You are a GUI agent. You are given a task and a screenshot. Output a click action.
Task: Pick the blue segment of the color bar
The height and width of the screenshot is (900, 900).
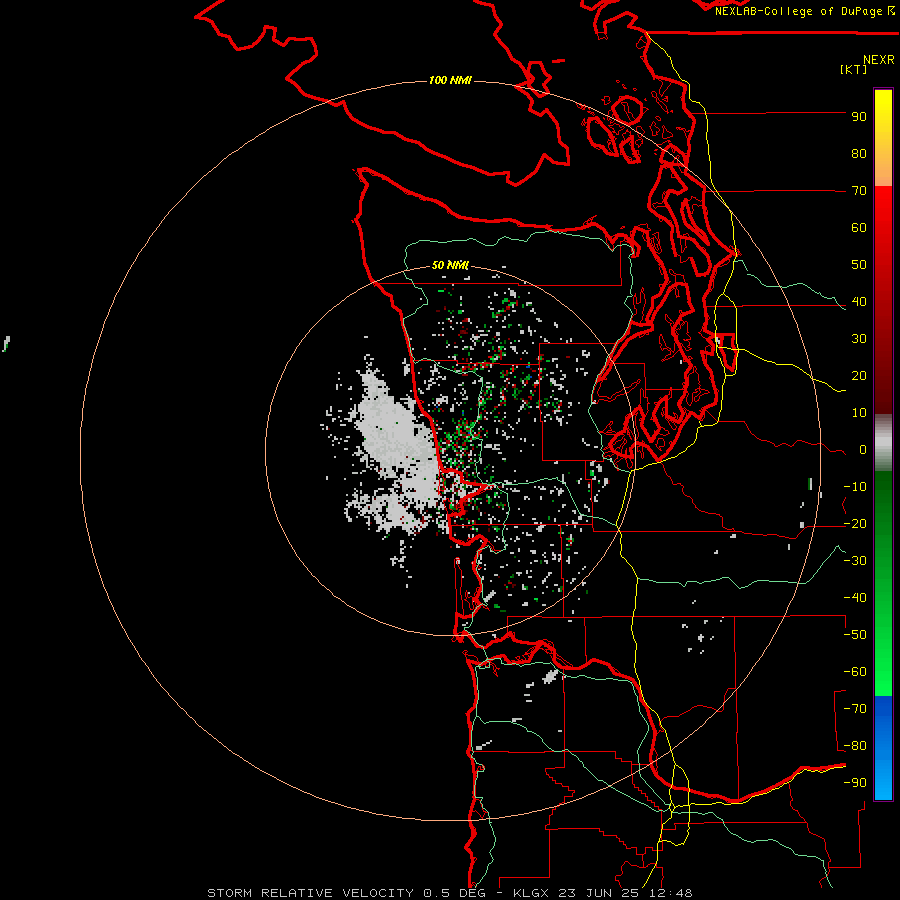(x=883, y=748)
